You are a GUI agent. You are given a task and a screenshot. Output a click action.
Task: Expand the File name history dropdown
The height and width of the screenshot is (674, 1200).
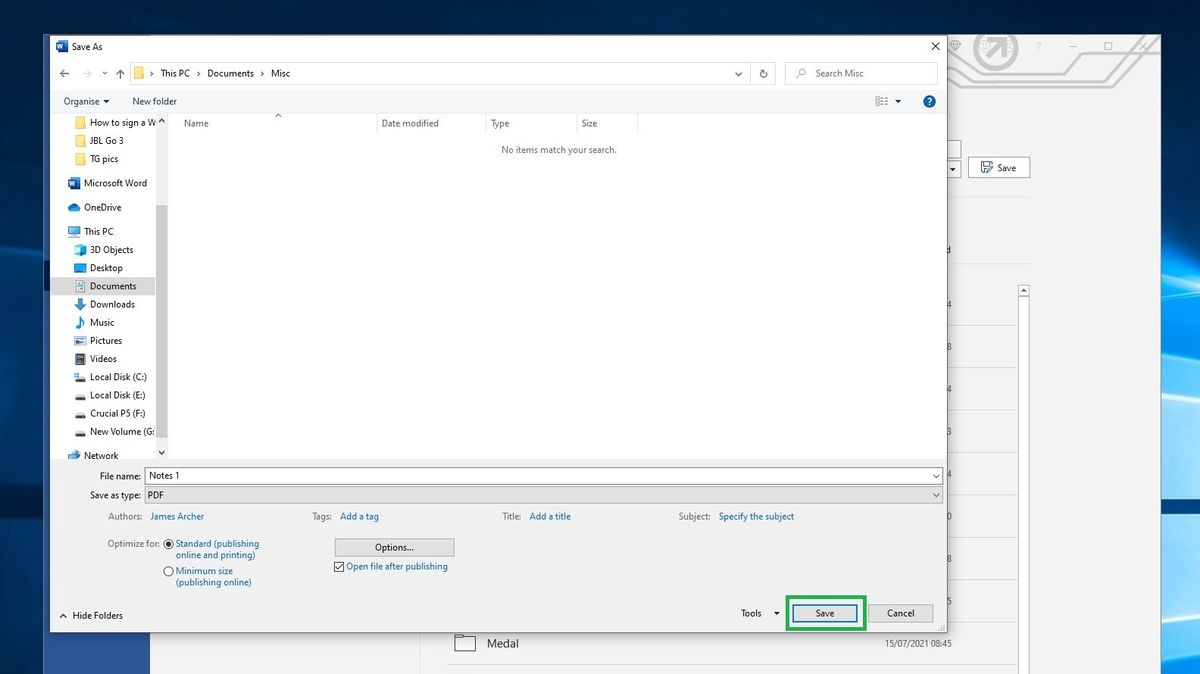coord(936,475)
